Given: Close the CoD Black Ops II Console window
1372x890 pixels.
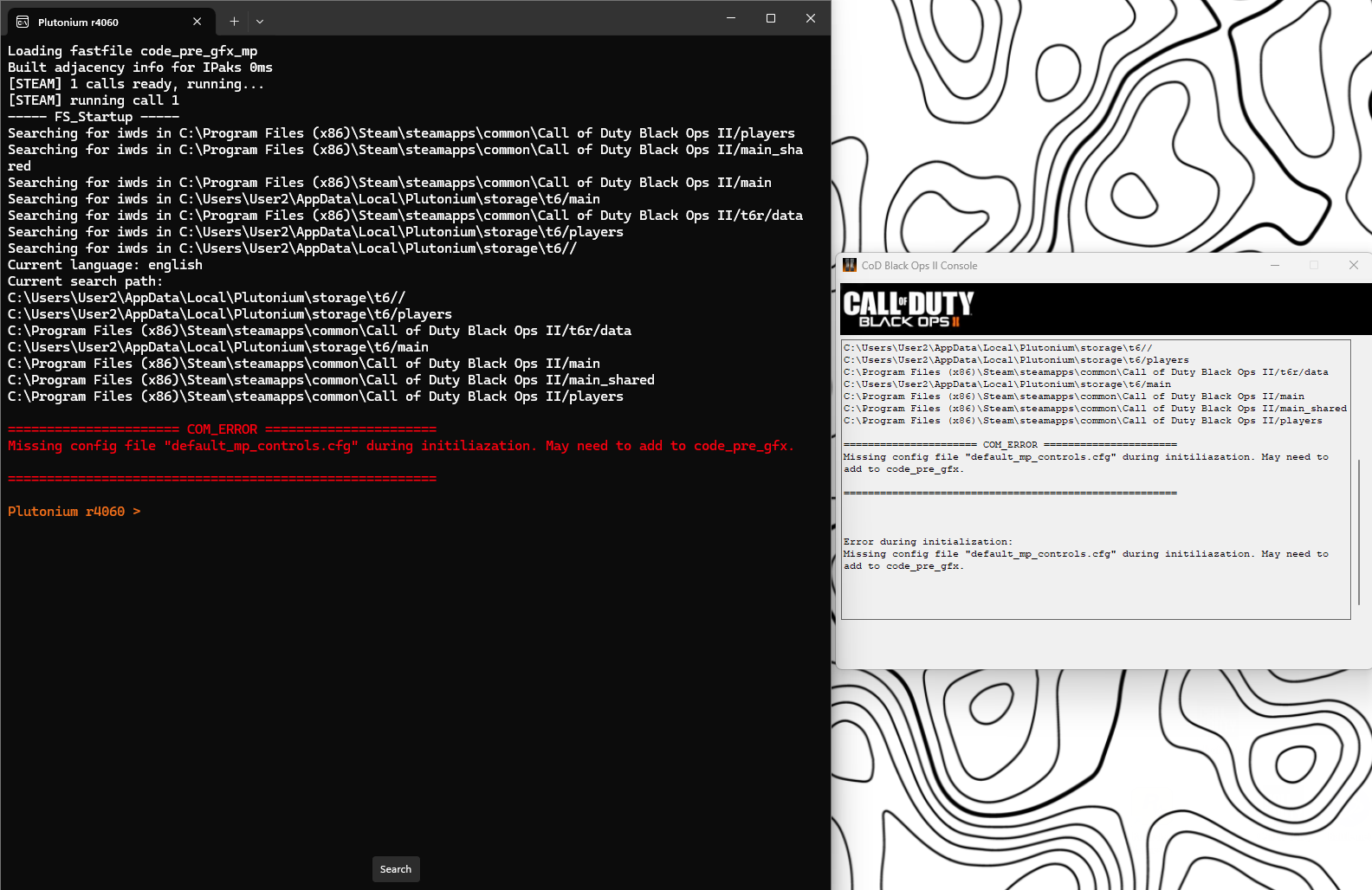Looking at the screenshot, I should pos(1354,265).
